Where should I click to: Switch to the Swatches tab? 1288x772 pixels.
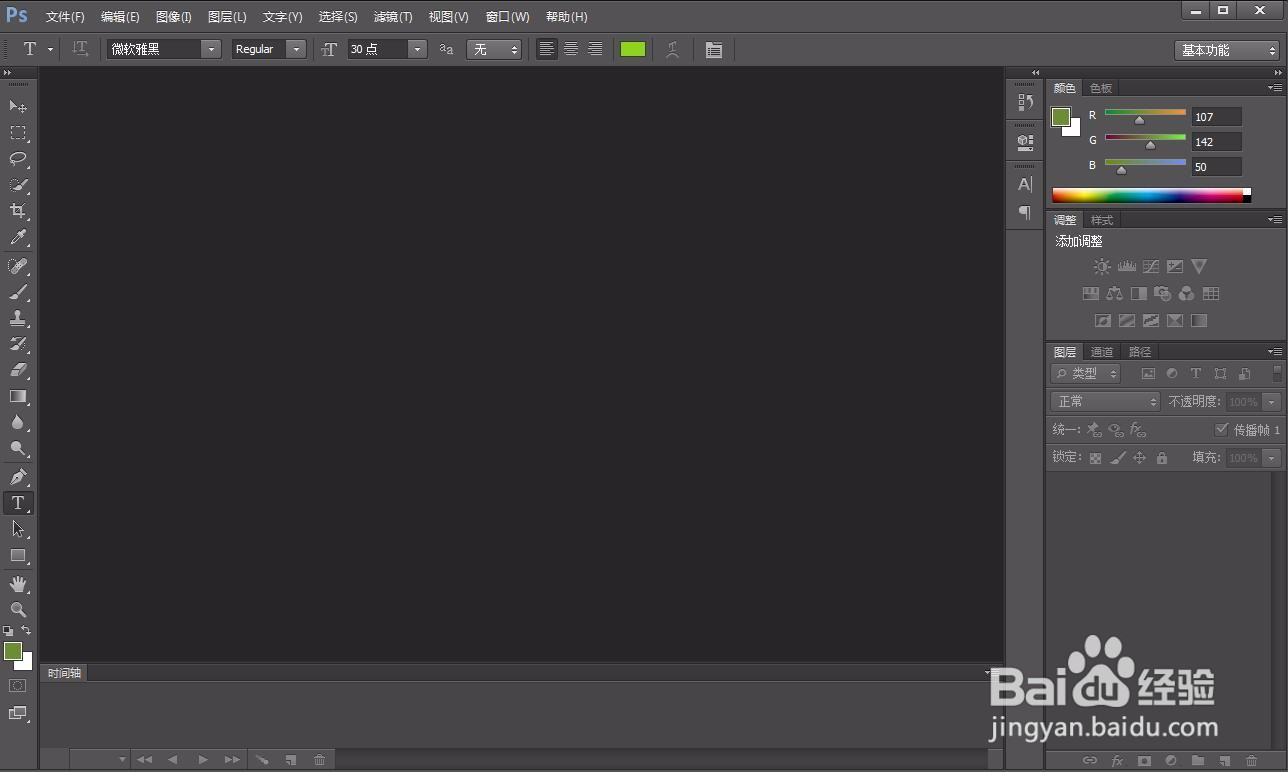[x=1101, y=88]
